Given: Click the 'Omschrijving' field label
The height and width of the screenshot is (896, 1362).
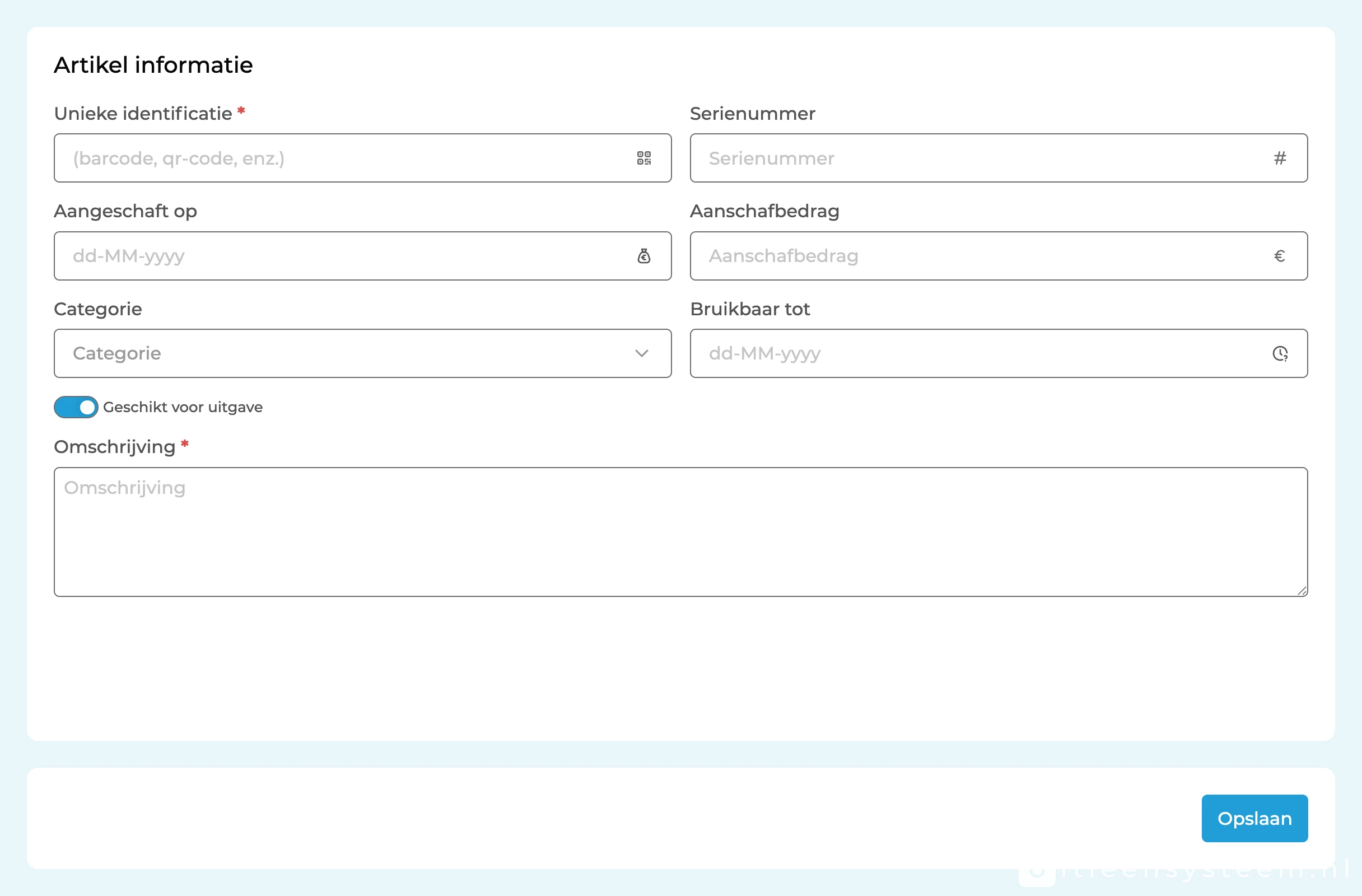Looking at the screenshot, I should click(x=114, y=447).
